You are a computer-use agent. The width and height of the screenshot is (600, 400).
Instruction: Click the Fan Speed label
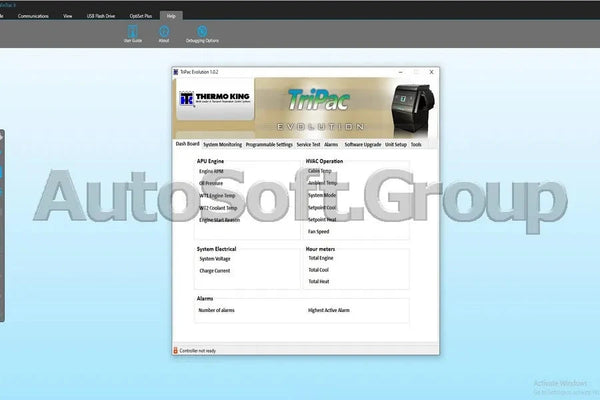click(318, 232)
